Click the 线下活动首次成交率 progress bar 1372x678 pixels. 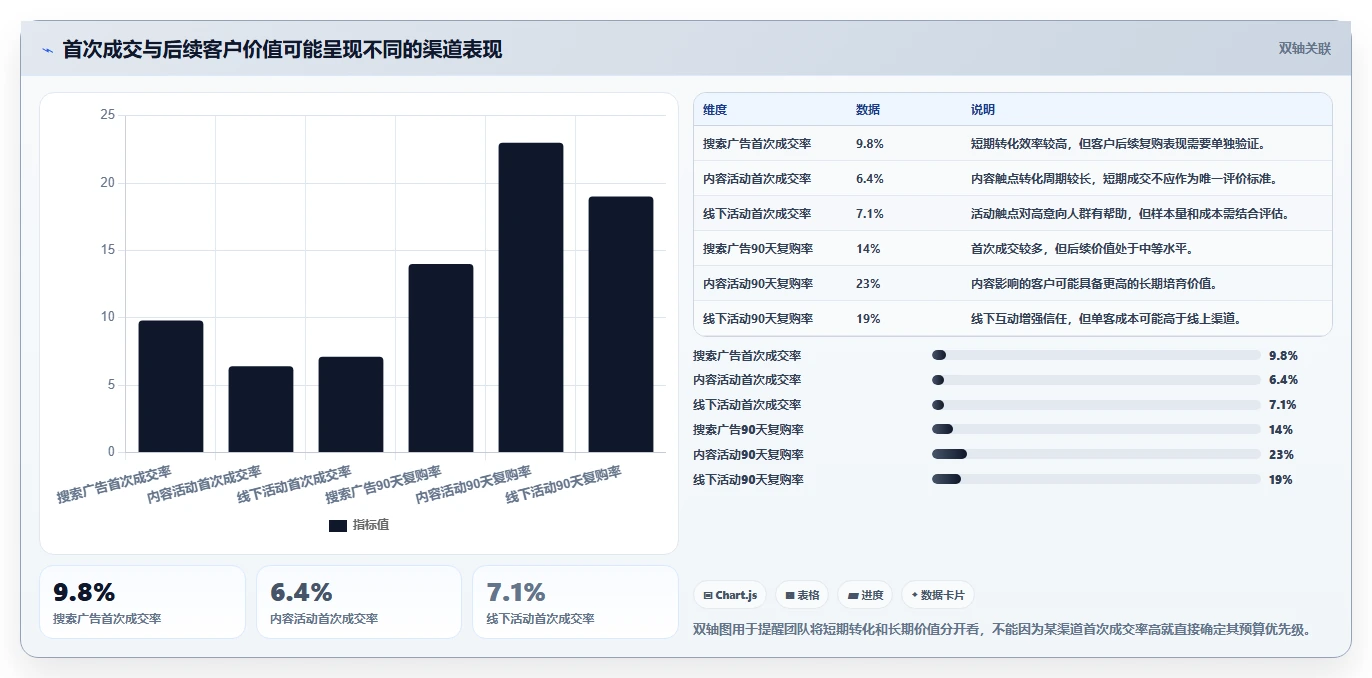(1096, 405)
